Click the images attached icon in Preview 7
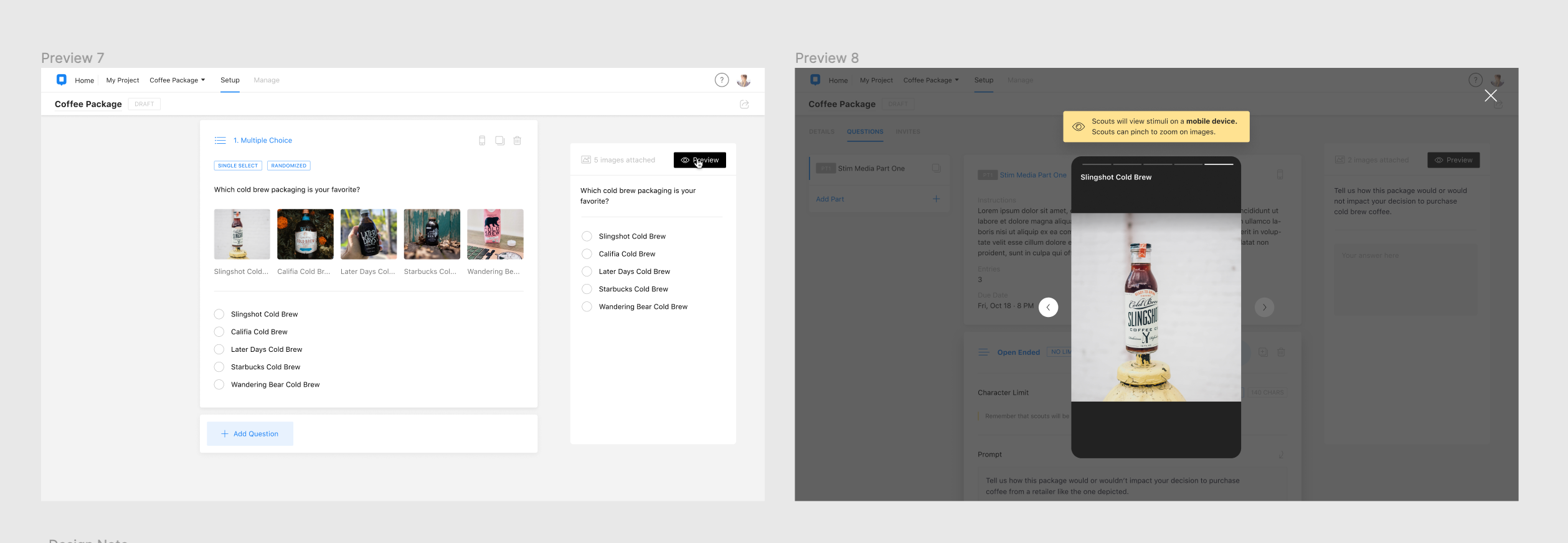The height and width of the screenshot is (543, 1568). click(x=586, y=160)
